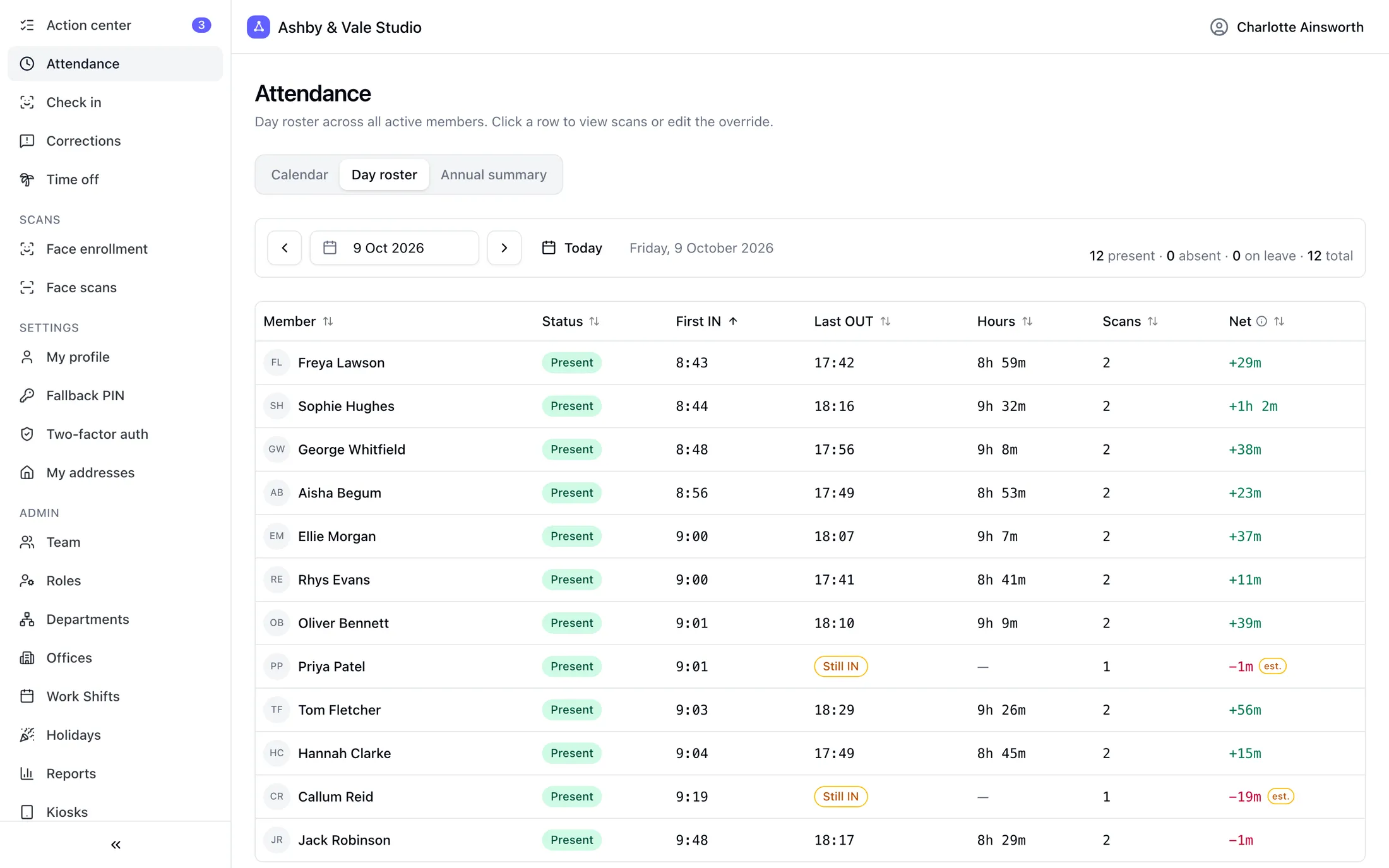Click the Check in face-scan icon

tap(27, 102)
